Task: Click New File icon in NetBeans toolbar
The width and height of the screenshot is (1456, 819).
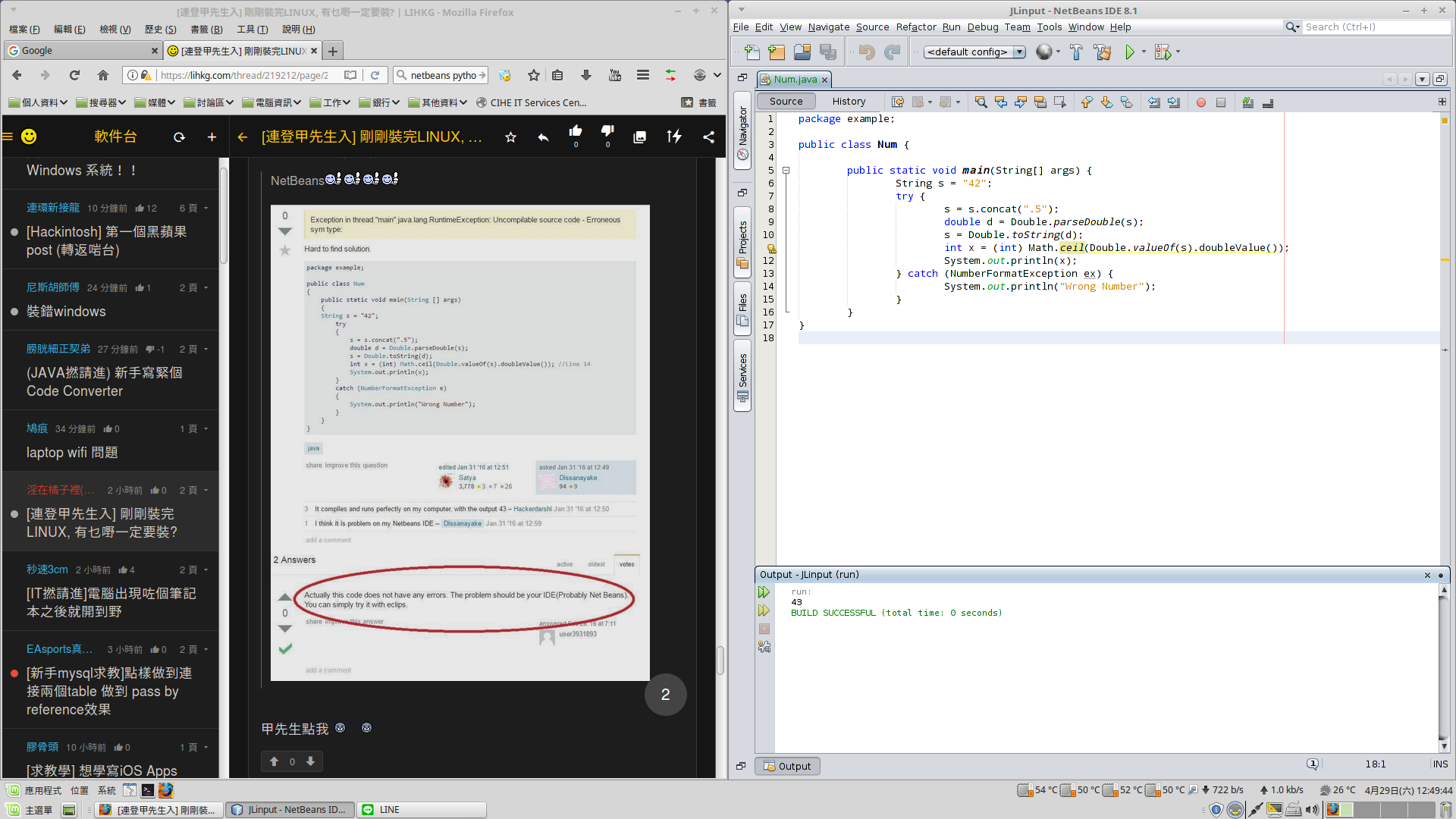Action: pyautogui.click(x=752, y=52)
